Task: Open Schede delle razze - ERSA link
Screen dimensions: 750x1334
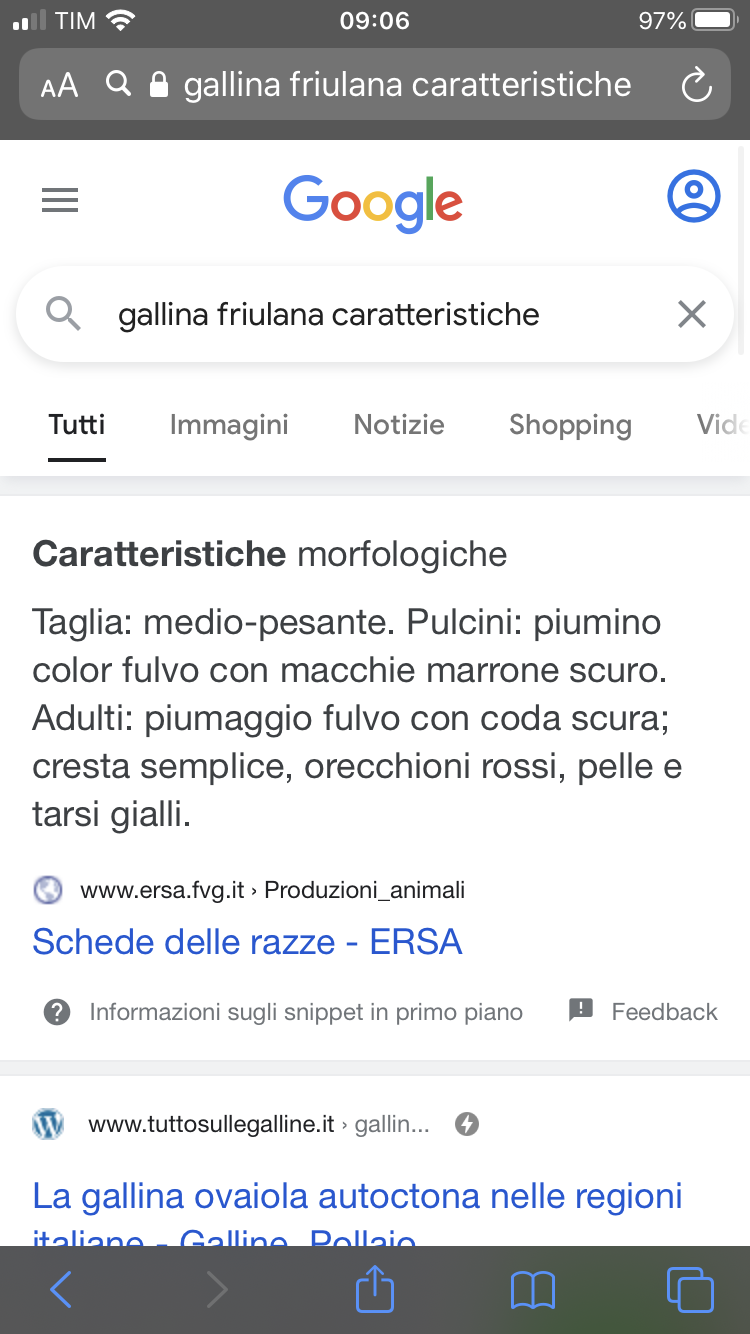Action: (247, 942)
